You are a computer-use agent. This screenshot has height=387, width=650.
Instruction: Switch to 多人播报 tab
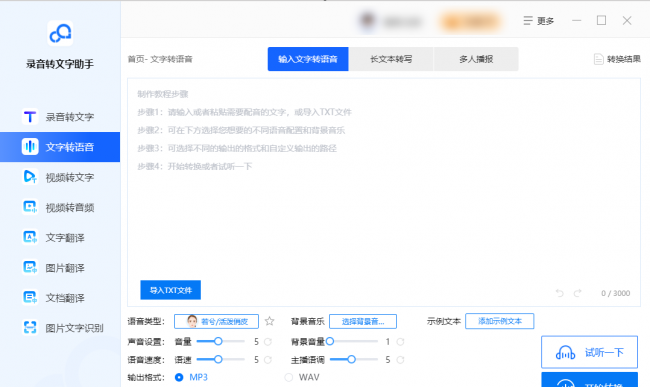(x=476, y=59)
